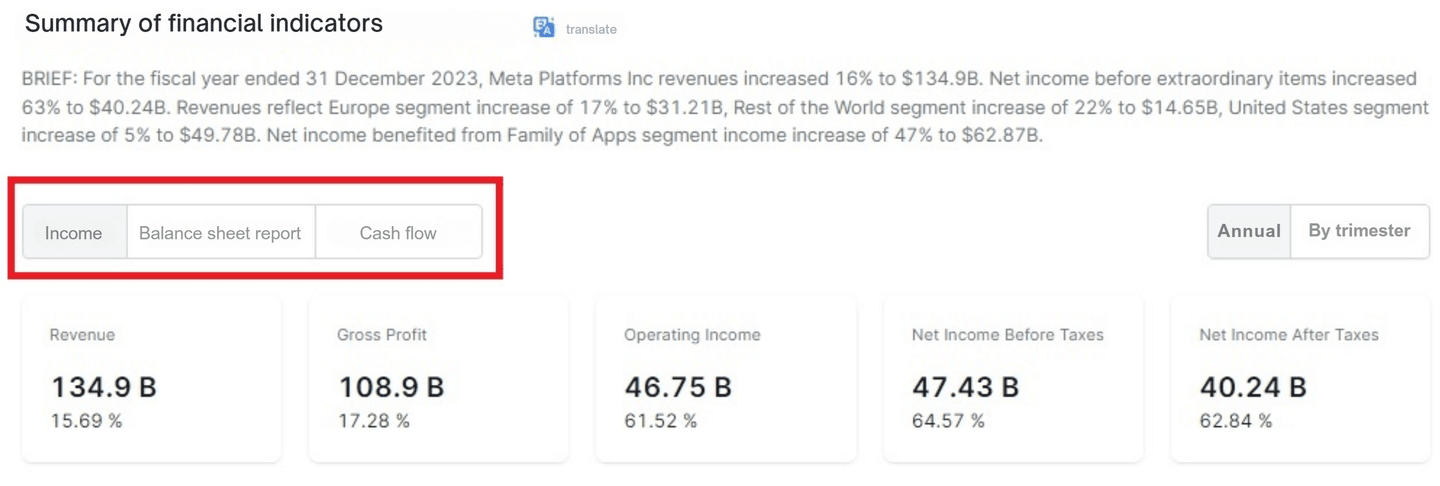Screen dimensions: 1440x486
Task: Select the Income tab
Action: 74,233
